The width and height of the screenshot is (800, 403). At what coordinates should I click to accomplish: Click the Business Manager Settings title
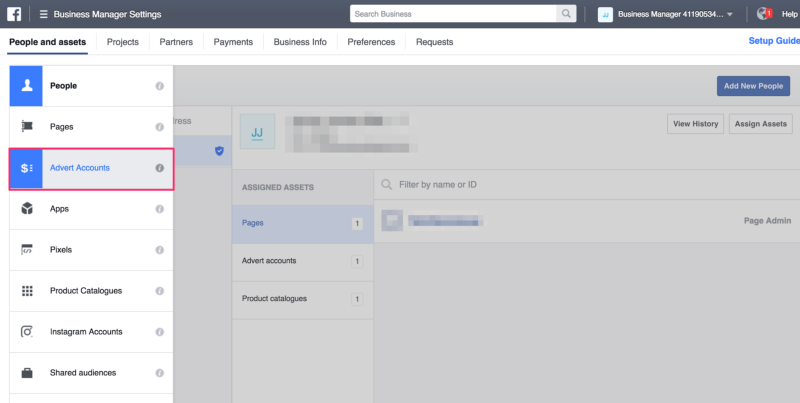click(107, 14)
